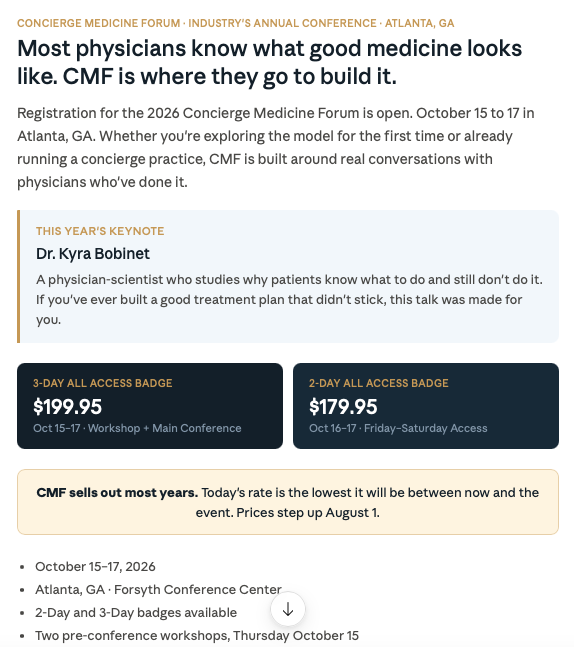The height and width of the screenshot is (650, 574).
Task: Click the scroll-down arrow button
Action: (x=288, y=609)
